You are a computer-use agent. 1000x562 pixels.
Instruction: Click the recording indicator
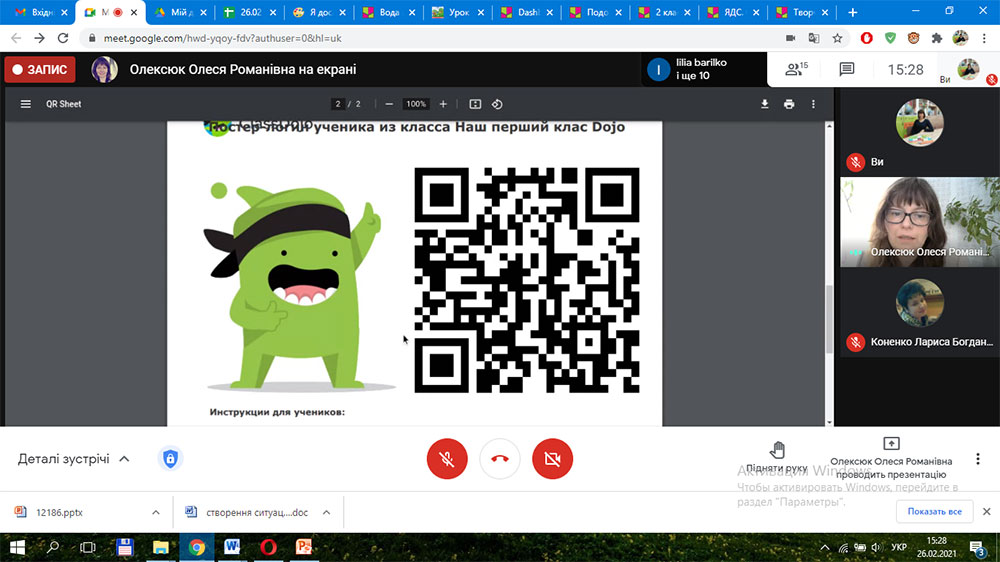[40, 70]
